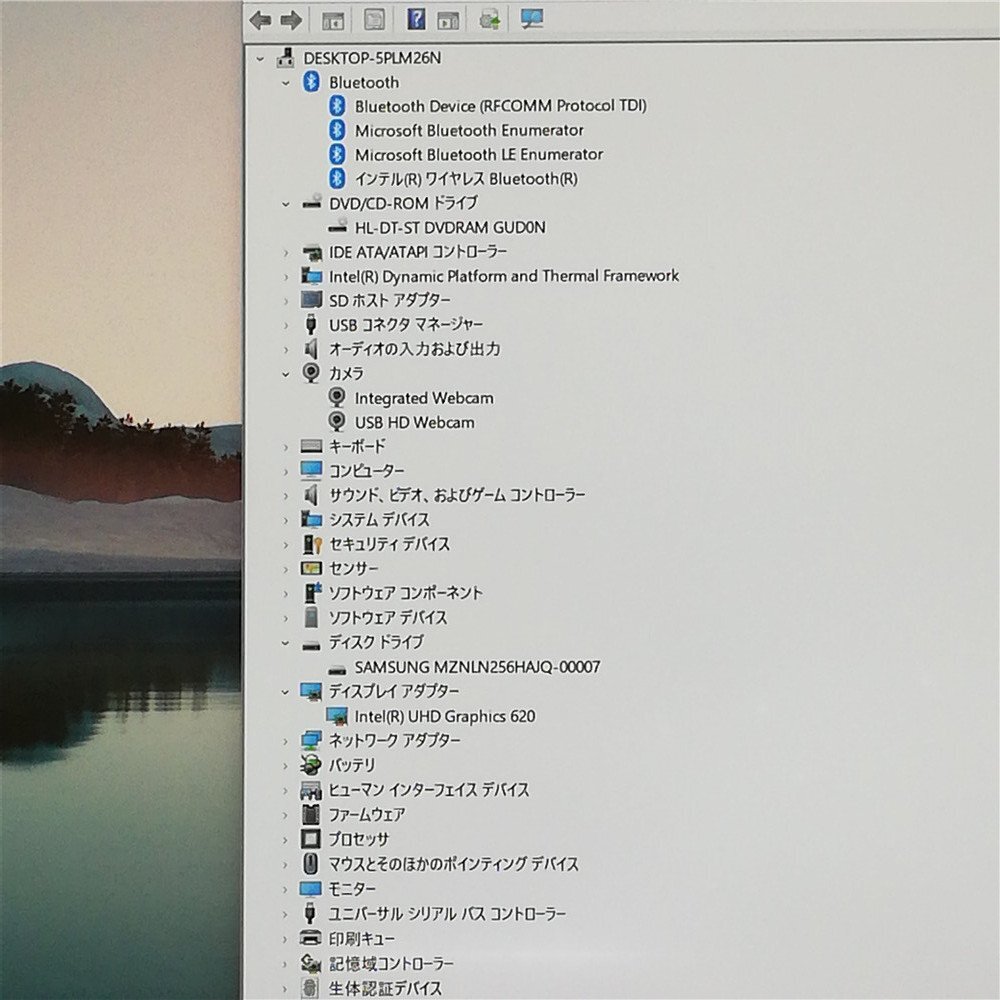Image resolution: width=1000 pixels, height=1000 pixels.
Task: Expand the モニター category
Action: tap(286, 889)
